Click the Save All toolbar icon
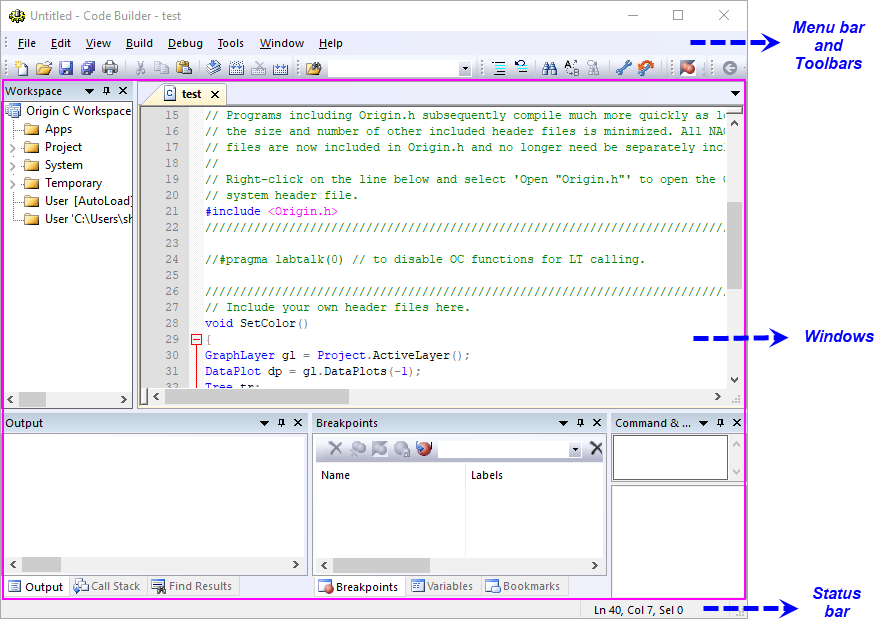 pyautogui.click(x=88, y=68)
